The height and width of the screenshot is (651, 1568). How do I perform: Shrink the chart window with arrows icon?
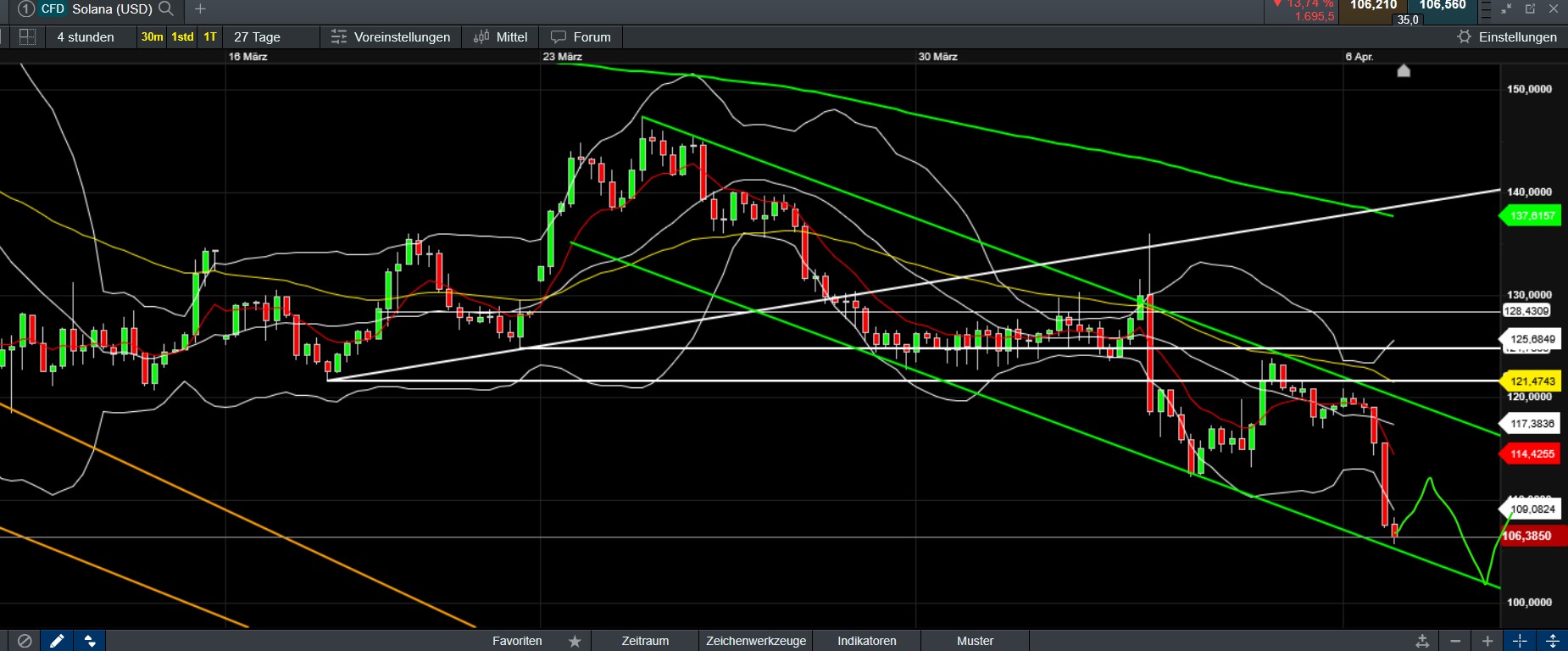pos(1507,8)
